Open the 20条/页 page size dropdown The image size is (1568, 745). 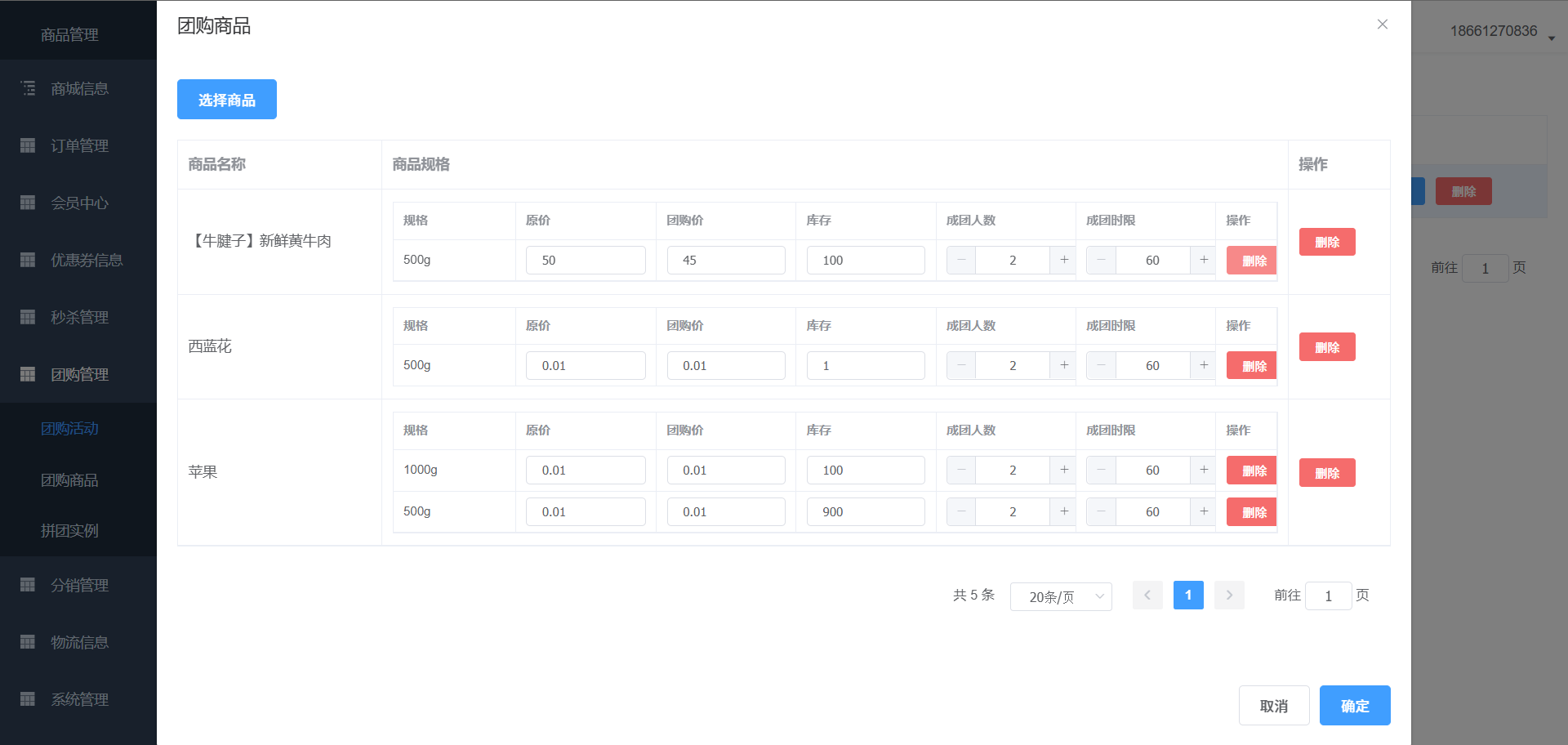click(x=1060, y=596)
